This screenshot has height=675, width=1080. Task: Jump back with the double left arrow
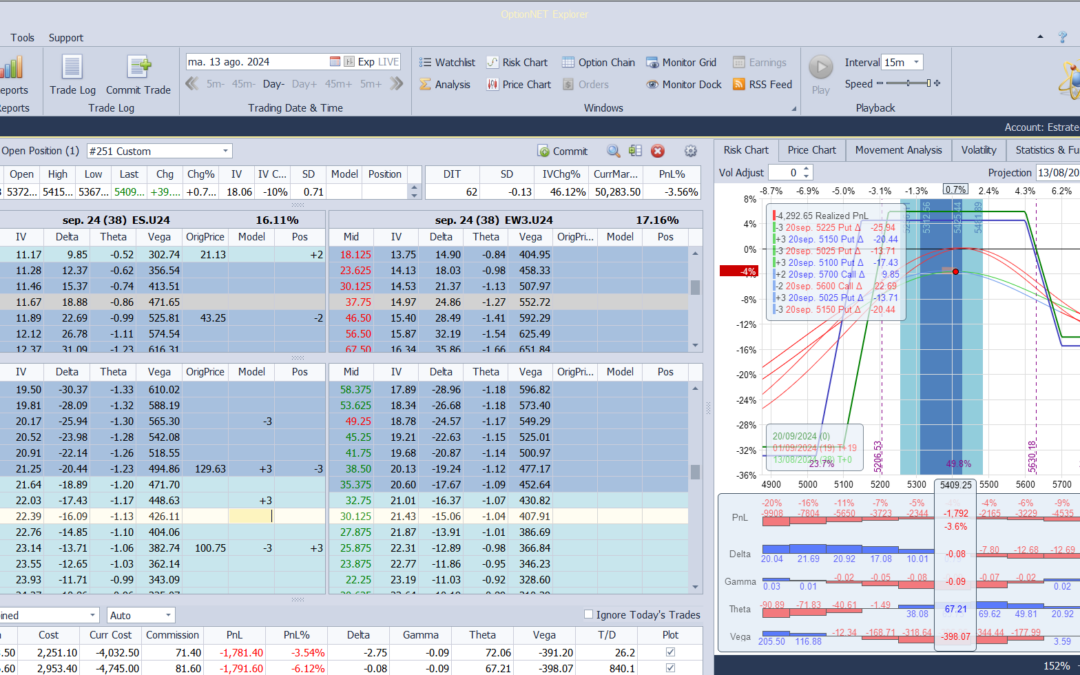[x=192, y=84]
